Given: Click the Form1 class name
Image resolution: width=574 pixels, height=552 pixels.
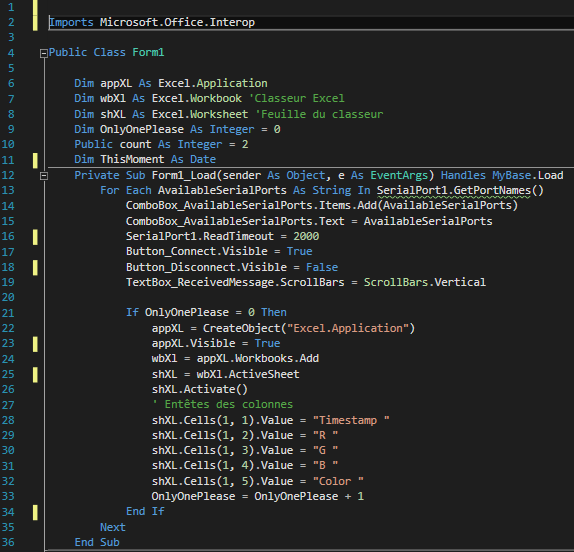Looking at the screenshot, I should pos(148,52).
